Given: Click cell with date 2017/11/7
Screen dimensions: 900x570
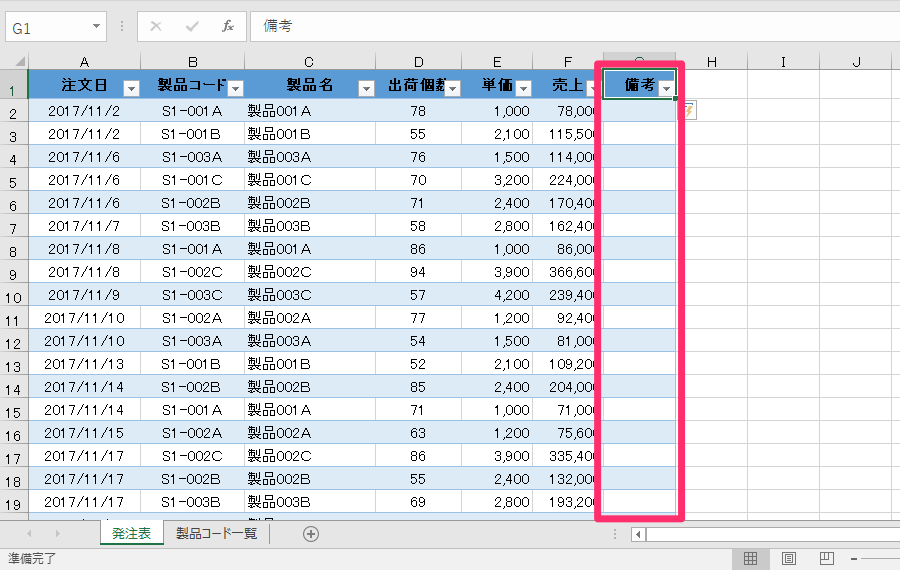Looking at the screenshot, I should [x=84, y=226].
